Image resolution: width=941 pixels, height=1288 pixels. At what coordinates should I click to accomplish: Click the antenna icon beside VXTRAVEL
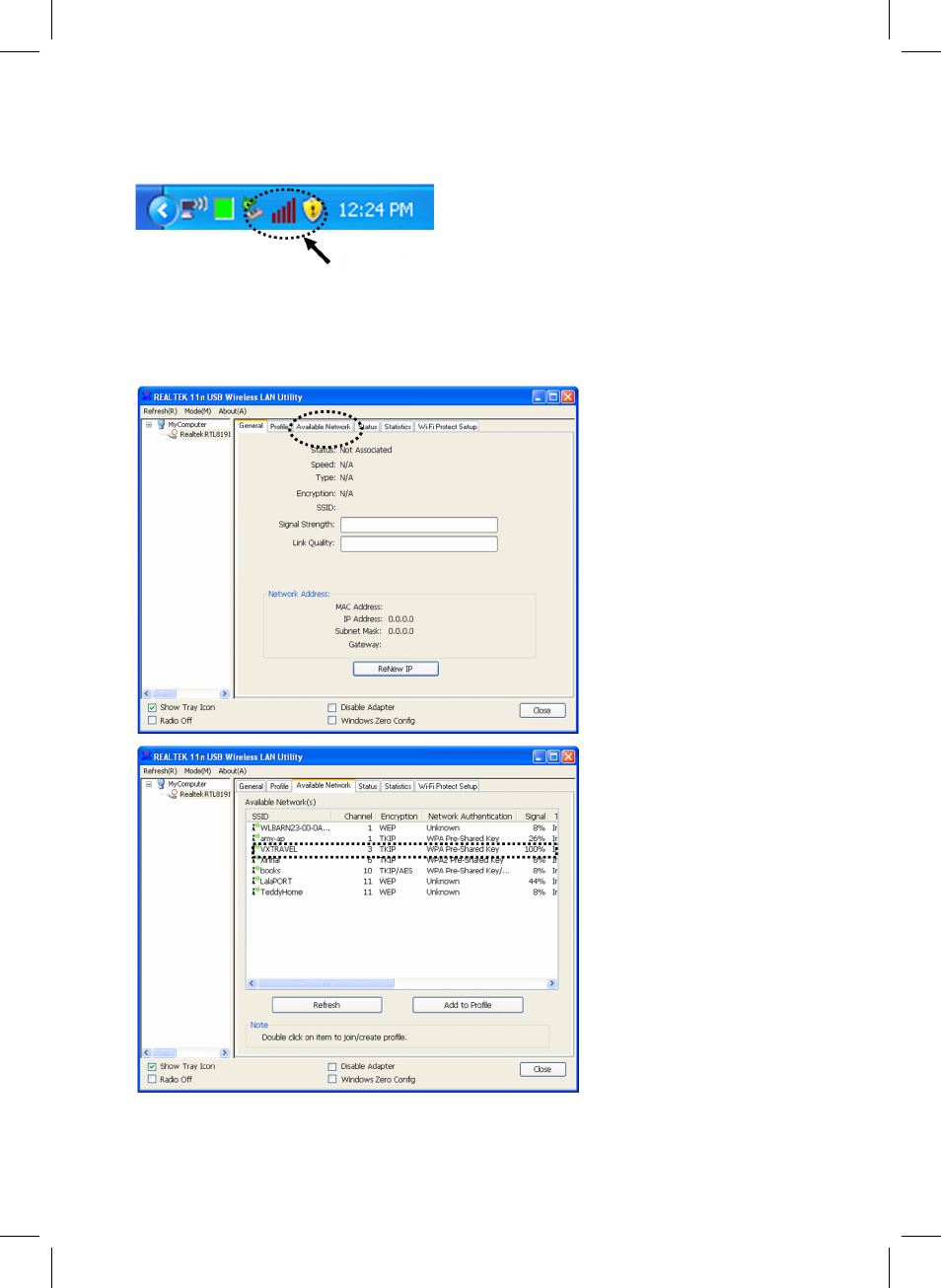click(255, 849)
